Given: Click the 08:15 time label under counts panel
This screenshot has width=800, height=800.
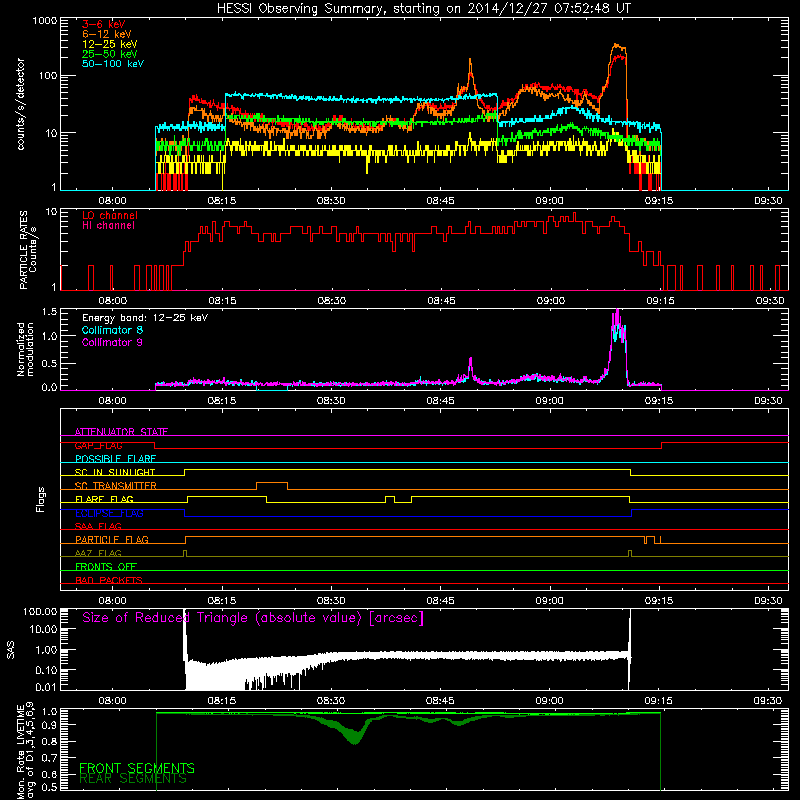Looking at the screenshot, I should click(x=222, y=201).
